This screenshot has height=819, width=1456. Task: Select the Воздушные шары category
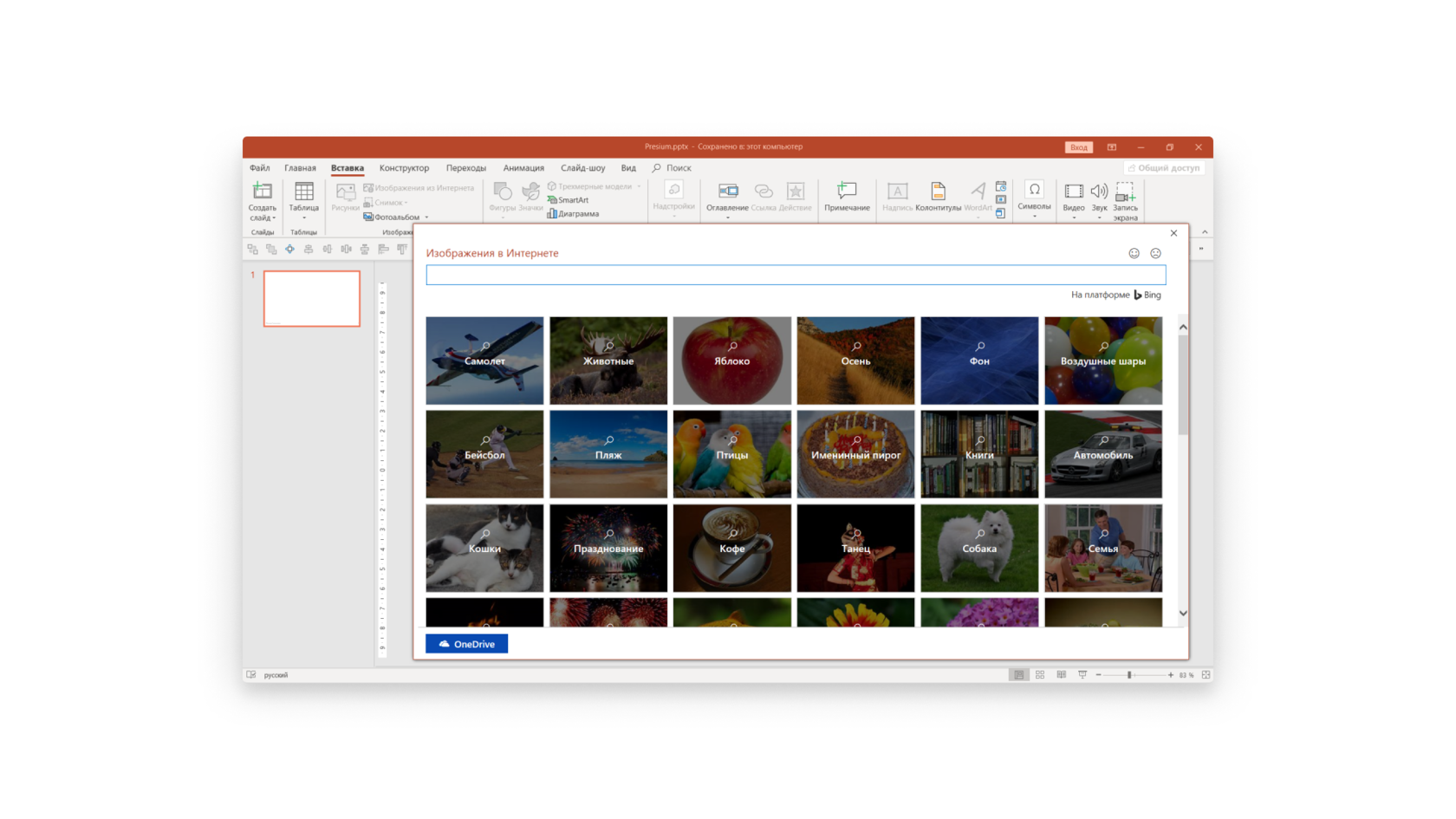pos(1103,361)
